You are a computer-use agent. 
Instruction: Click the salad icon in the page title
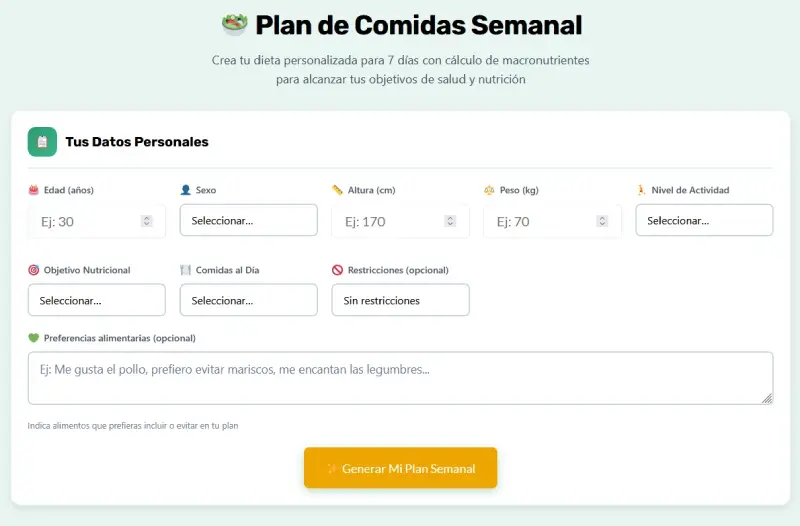234,24
